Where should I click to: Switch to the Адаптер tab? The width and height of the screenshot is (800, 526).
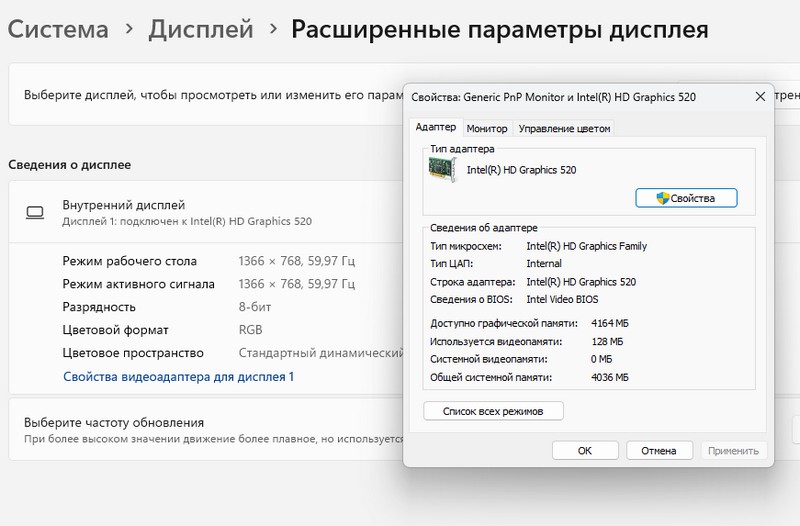point(435,128)
